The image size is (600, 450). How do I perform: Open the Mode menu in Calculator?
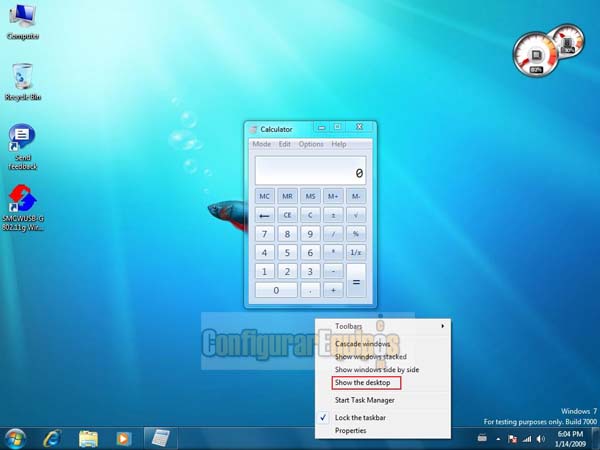point(262,144)
